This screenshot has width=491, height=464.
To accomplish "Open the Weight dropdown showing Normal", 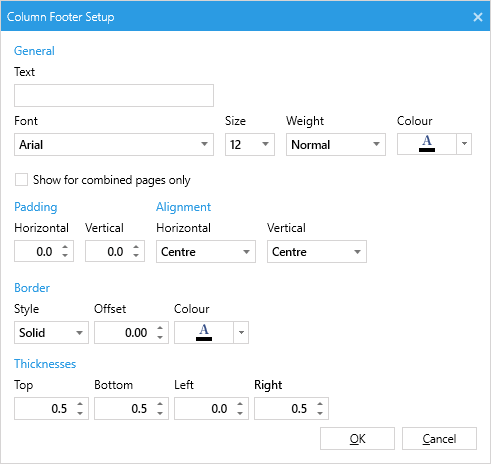I will (336, 144).
